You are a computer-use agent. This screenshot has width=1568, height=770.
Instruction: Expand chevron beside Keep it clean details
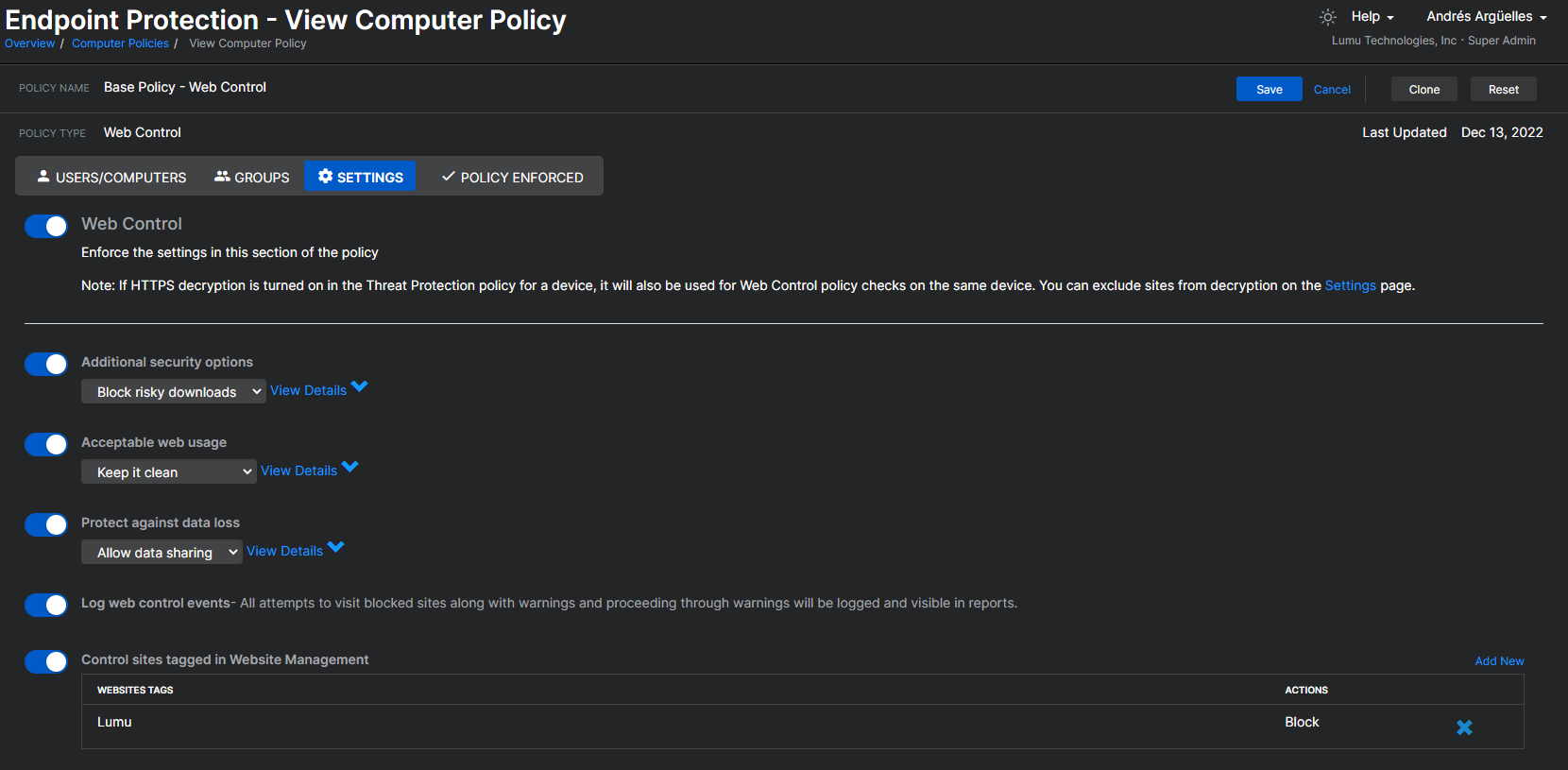point(350,468)
